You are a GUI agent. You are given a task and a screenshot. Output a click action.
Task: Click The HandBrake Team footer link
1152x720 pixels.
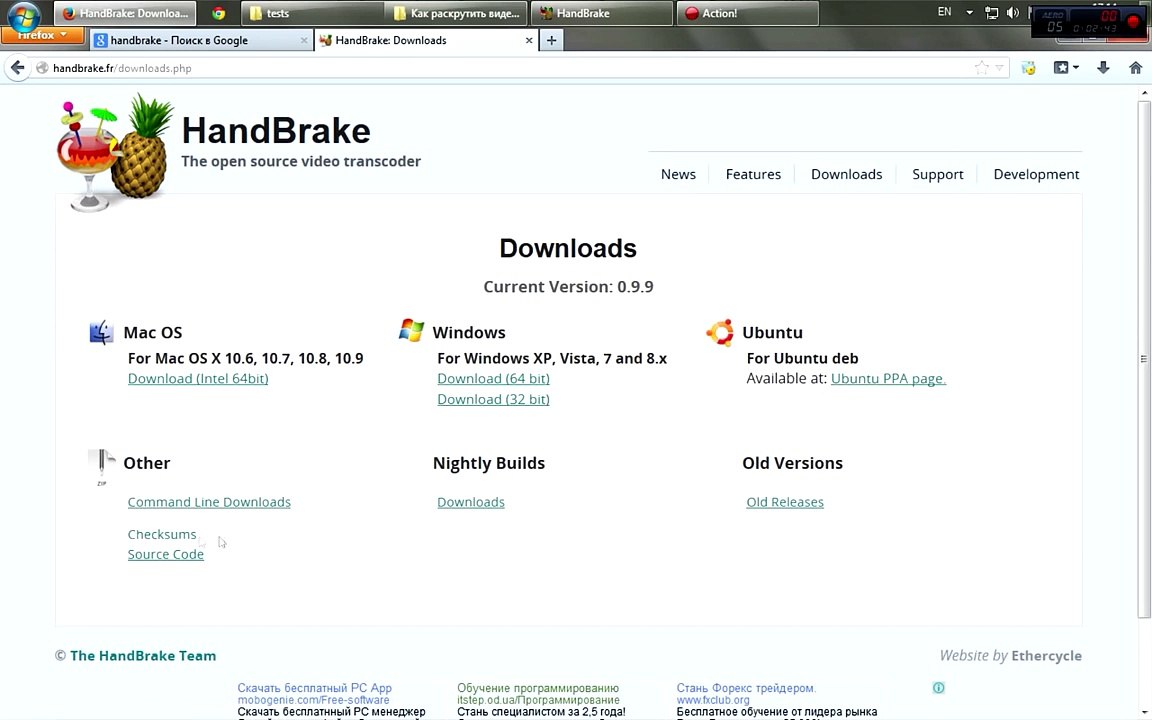coord(143,655)
